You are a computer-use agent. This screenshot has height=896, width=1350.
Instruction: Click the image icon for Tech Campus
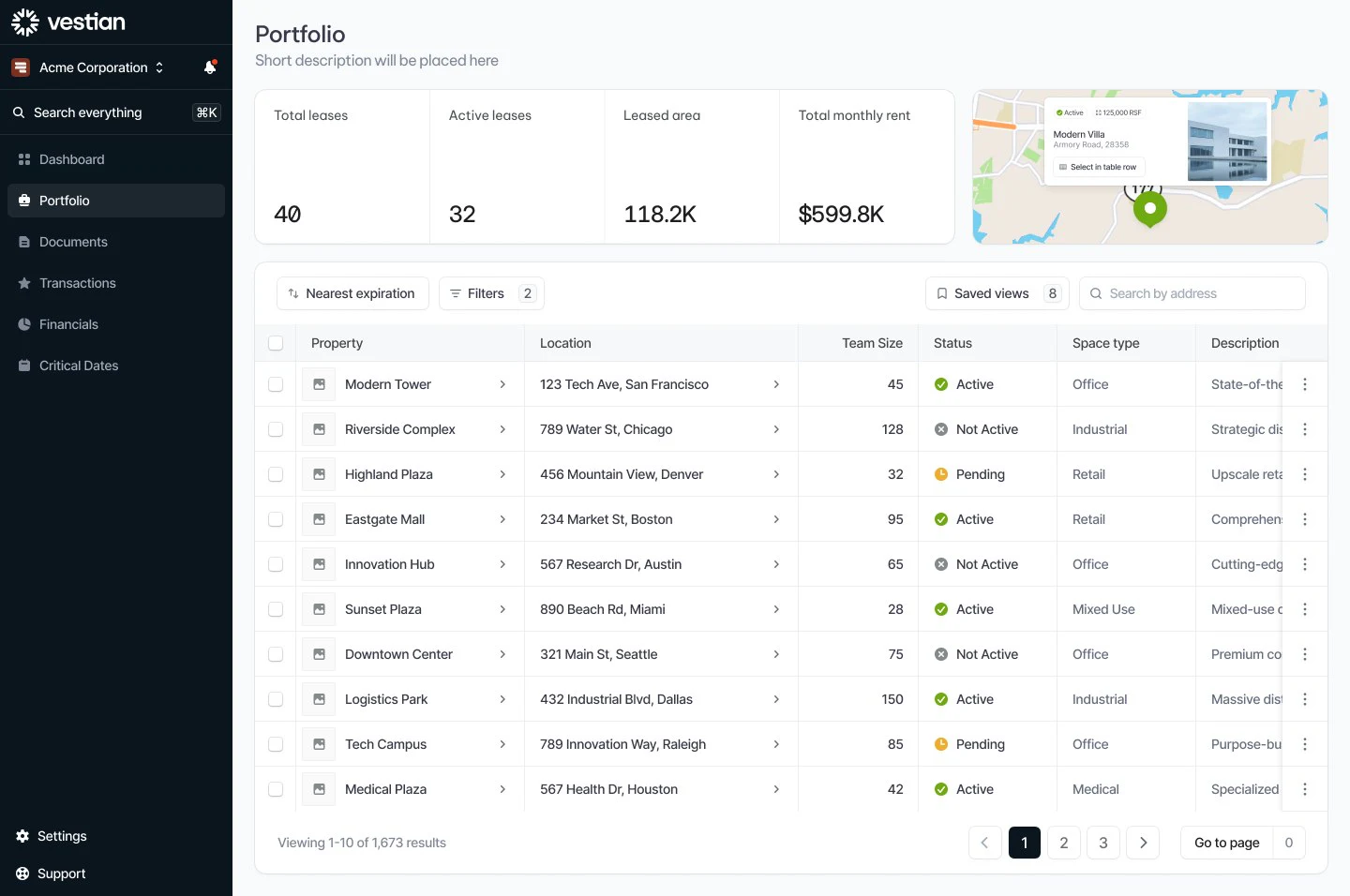[x=319, y=744]
